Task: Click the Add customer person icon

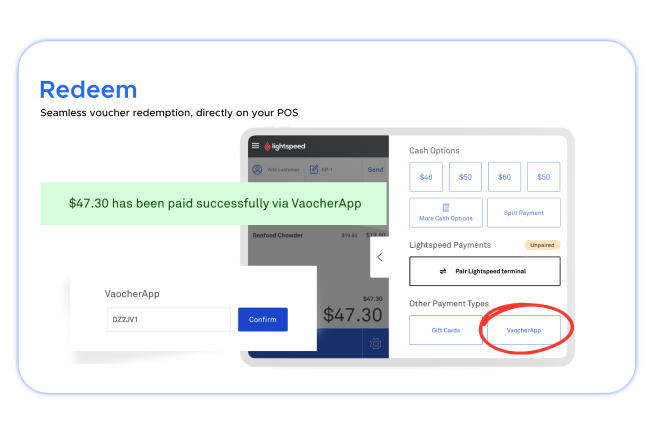Action: 258,170
